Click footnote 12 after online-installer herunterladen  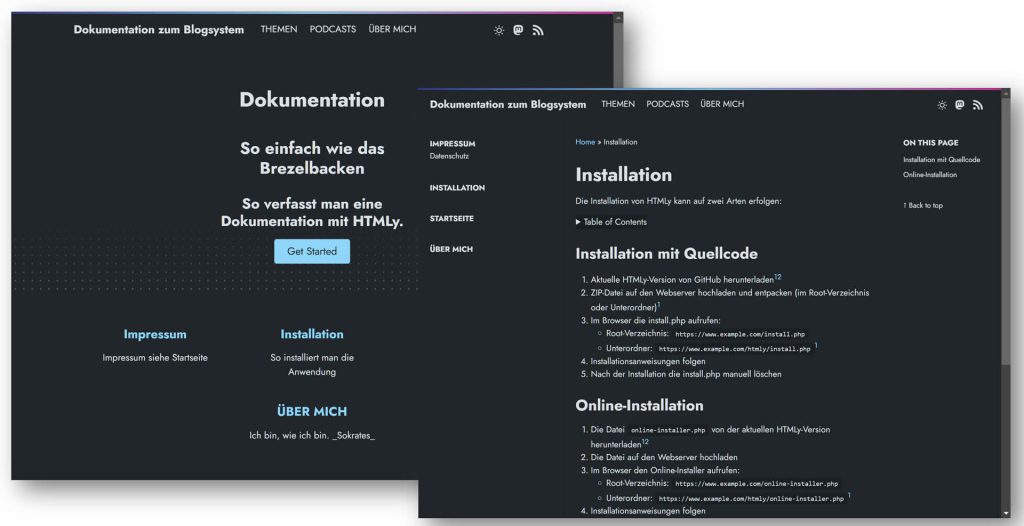[645, 442]
